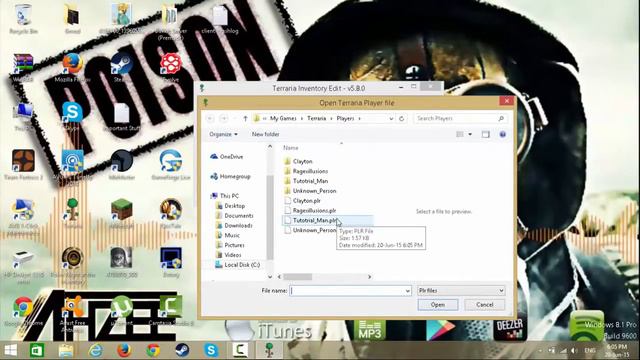Open dialog help question-mark icon
Viewport: 640px width, 360px height.
[502, 134]
